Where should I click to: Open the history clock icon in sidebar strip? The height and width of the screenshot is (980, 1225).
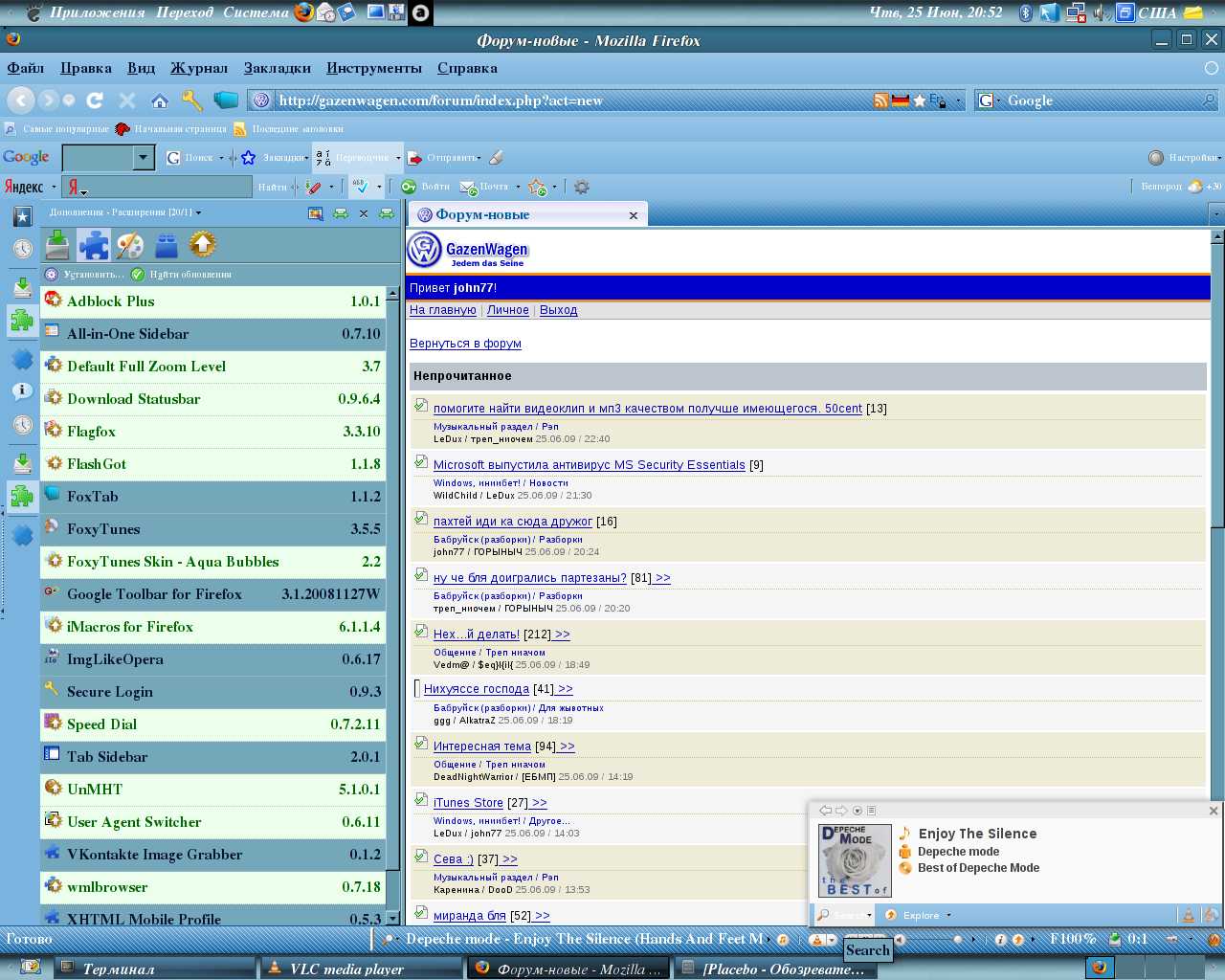click(x=22, y=250)
